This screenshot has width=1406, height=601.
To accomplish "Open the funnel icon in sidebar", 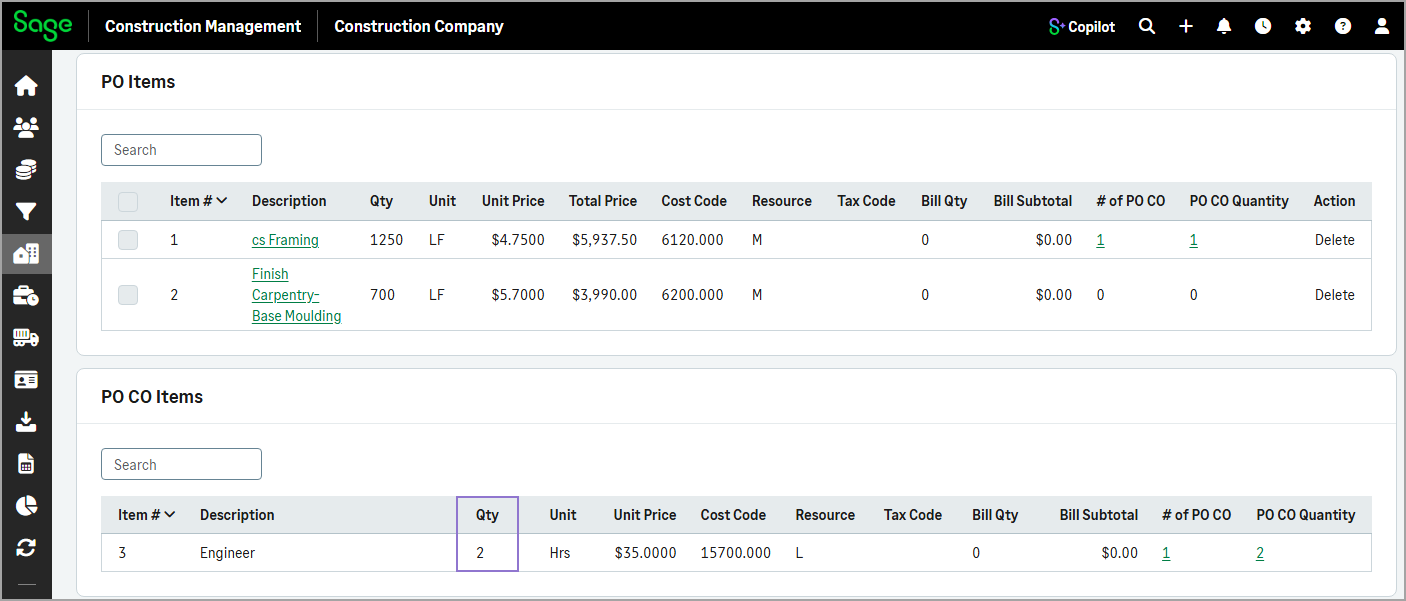I will point(26,211).
